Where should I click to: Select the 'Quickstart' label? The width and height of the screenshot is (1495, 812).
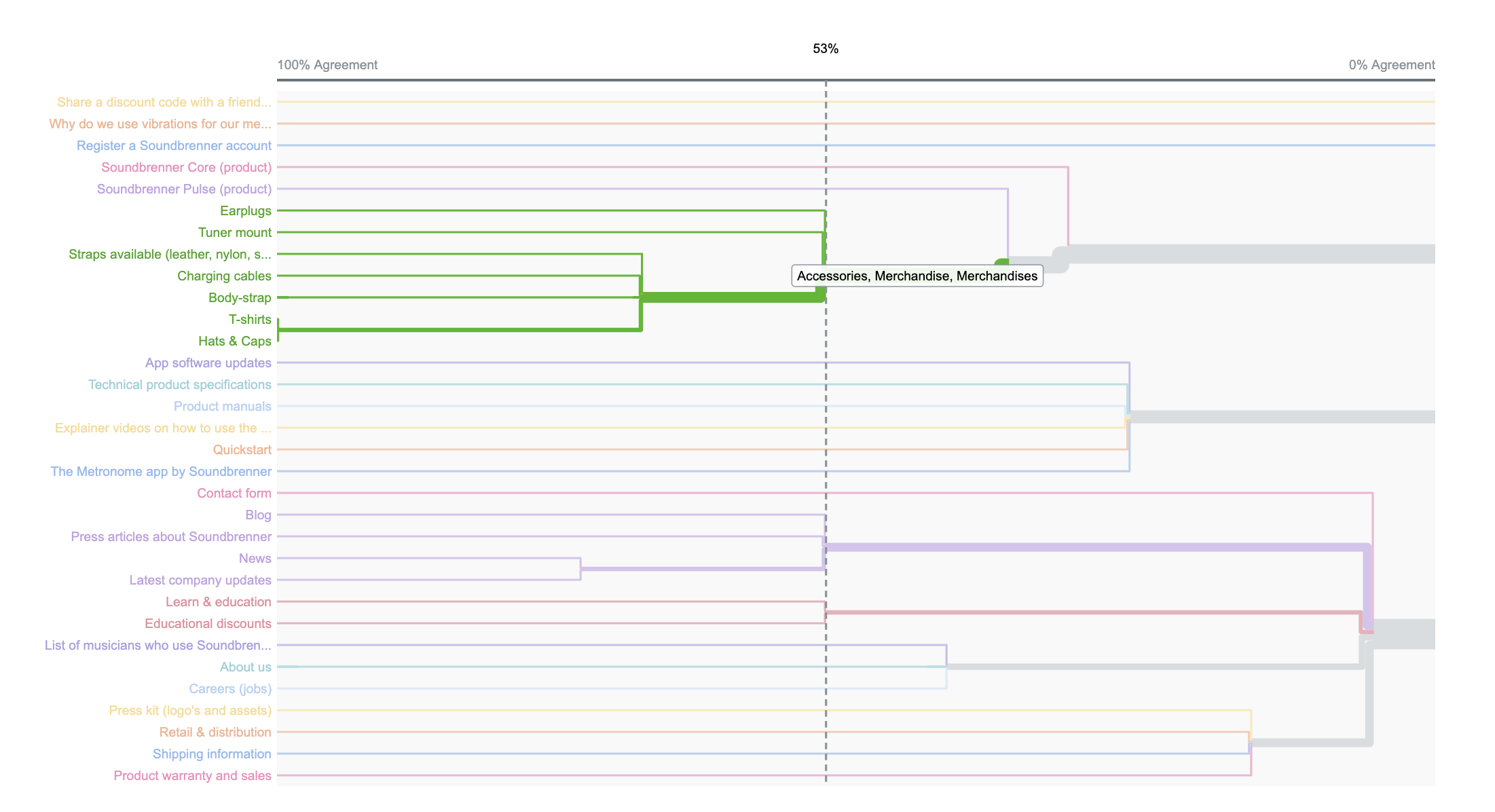242,449
